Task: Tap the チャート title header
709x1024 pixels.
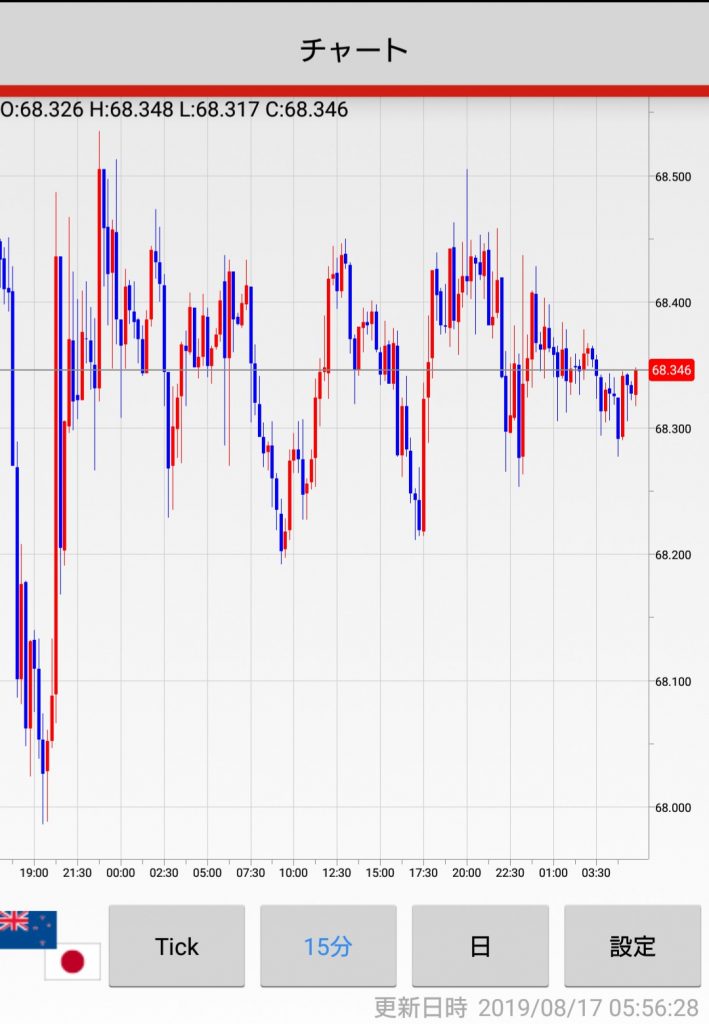Action: click(x=354, y=49)
